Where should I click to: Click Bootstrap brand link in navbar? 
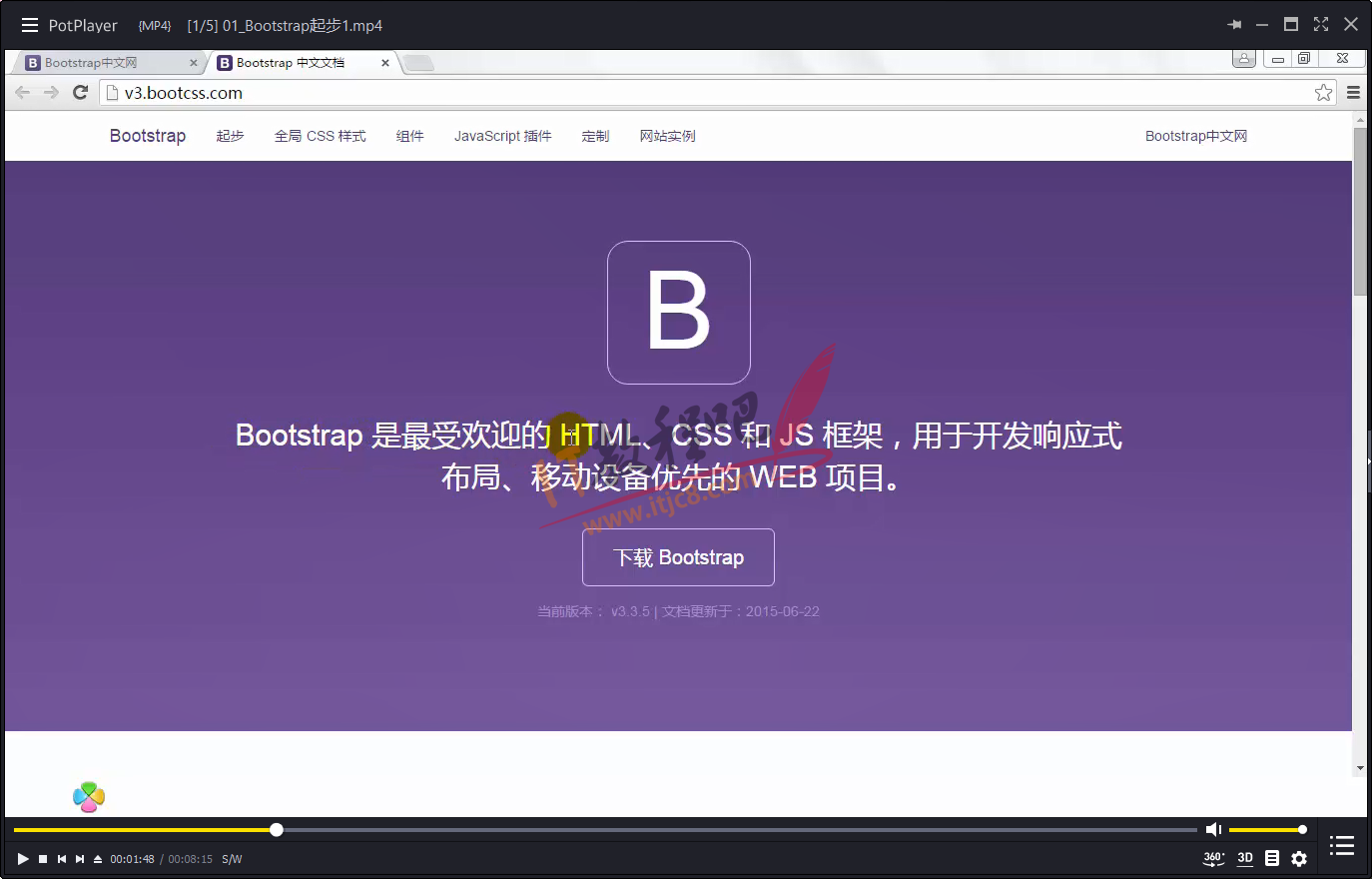click(x=148, y=136)
